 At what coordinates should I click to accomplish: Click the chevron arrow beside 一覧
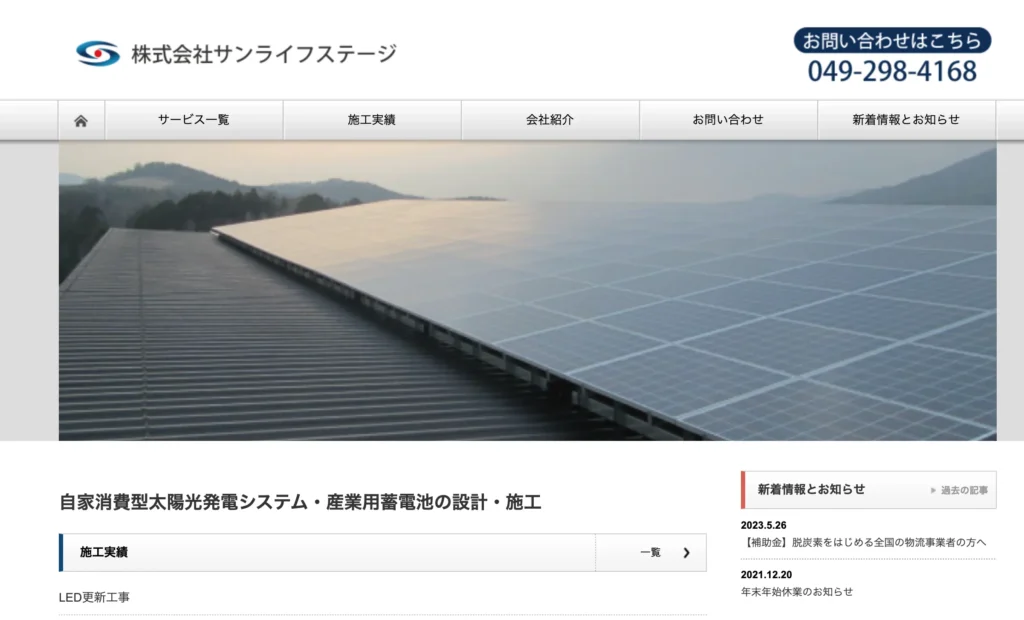coord(686,553)
